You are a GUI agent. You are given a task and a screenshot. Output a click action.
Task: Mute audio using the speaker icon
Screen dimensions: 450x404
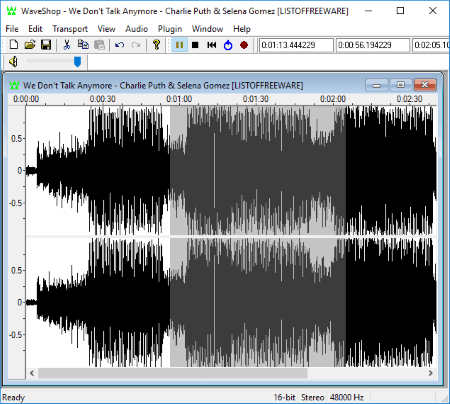pos(13,62)
